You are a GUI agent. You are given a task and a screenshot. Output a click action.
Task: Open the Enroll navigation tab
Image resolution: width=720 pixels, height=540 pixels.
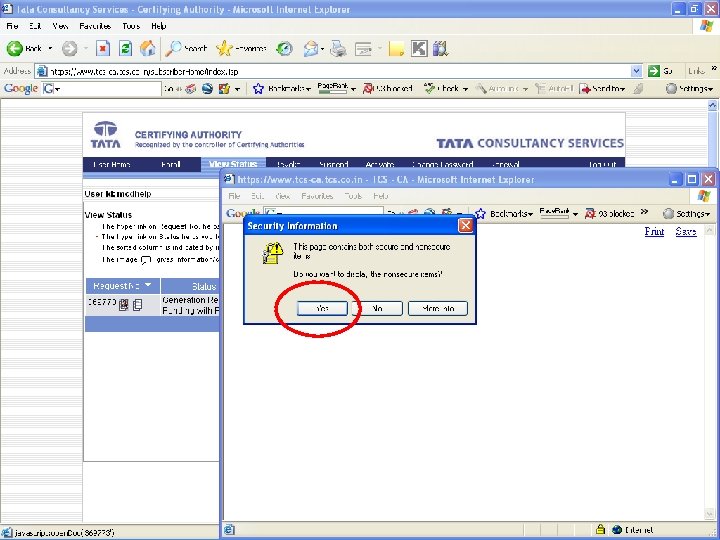[171, 164]
